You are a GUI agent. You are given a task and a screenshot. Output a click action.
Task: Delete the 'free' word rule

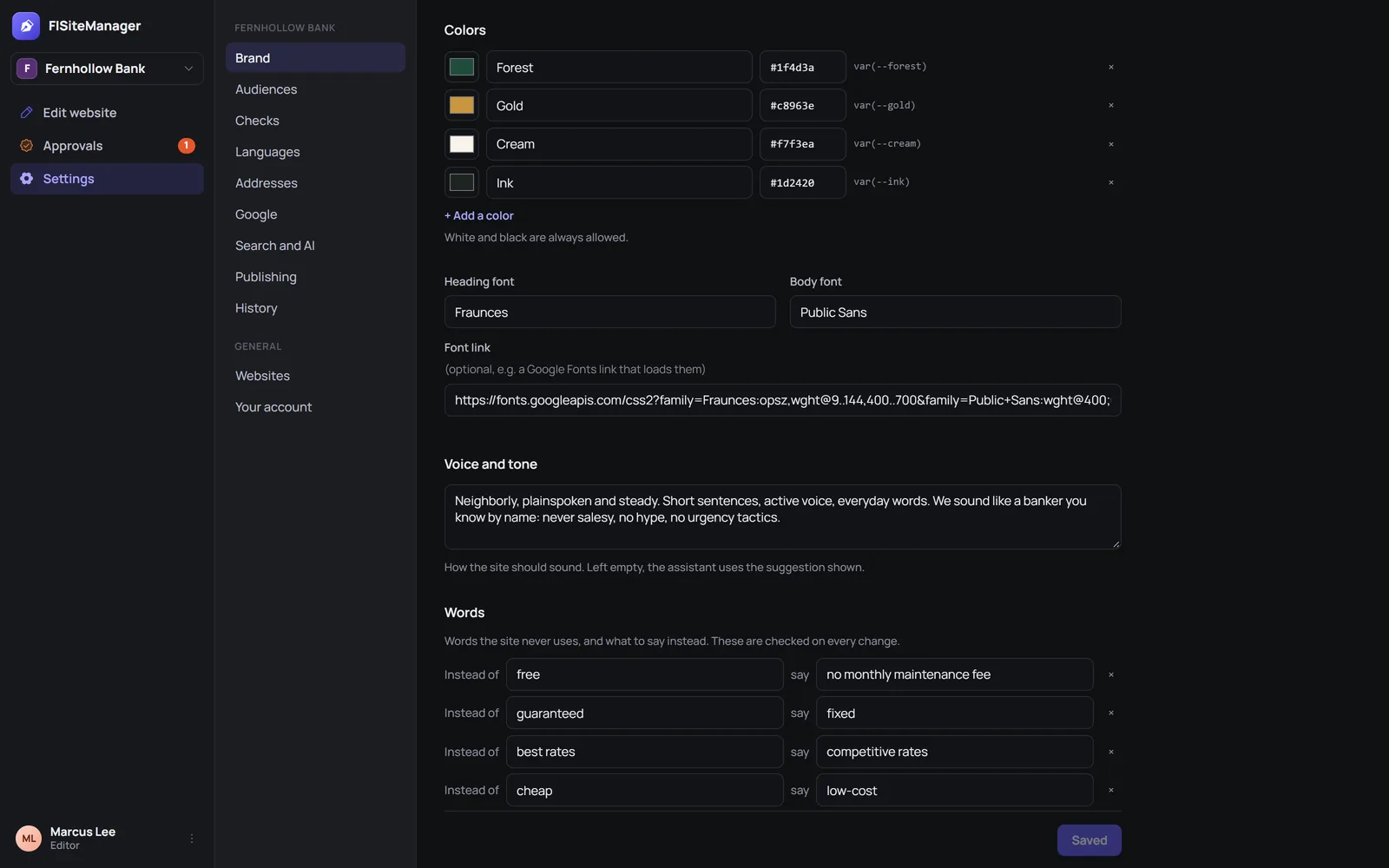click(1111, 674)
